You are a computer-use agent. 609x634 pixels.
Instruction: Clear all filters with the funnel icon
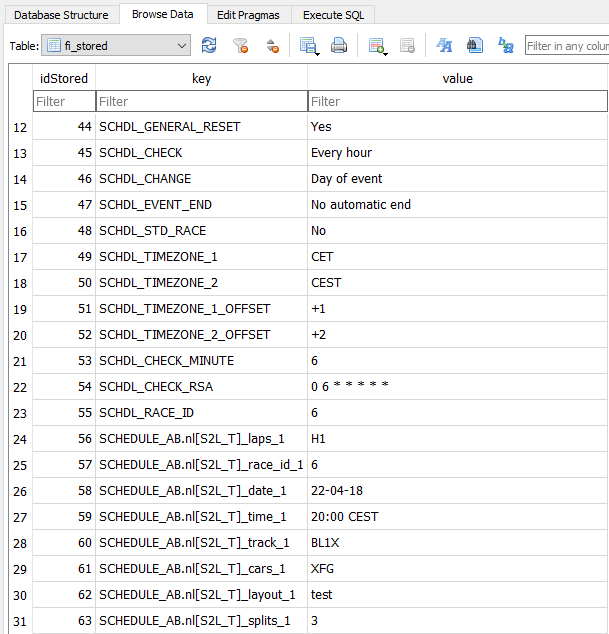[241, 45]
